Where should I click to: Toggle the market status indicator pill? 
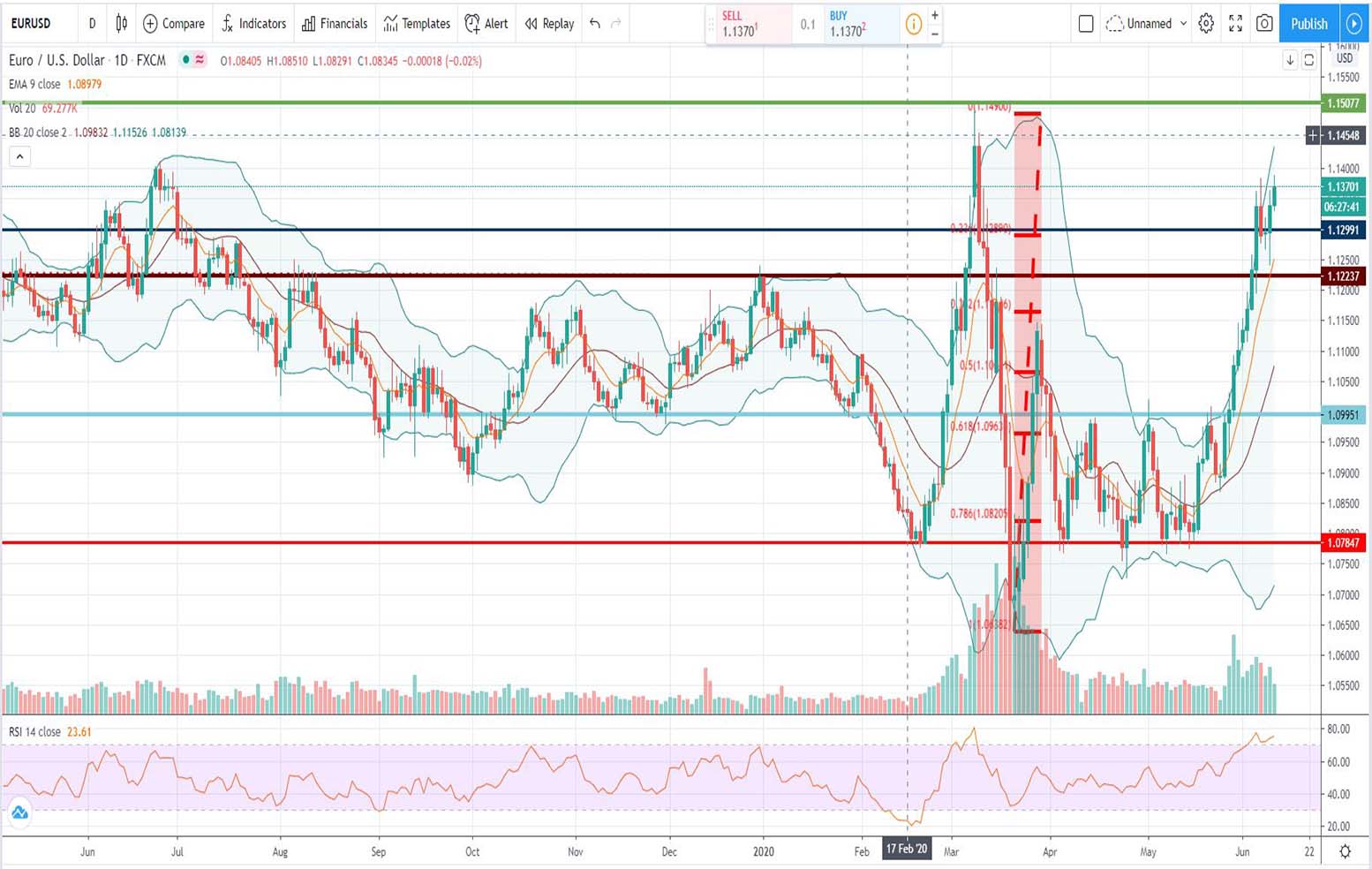(192, 60)
